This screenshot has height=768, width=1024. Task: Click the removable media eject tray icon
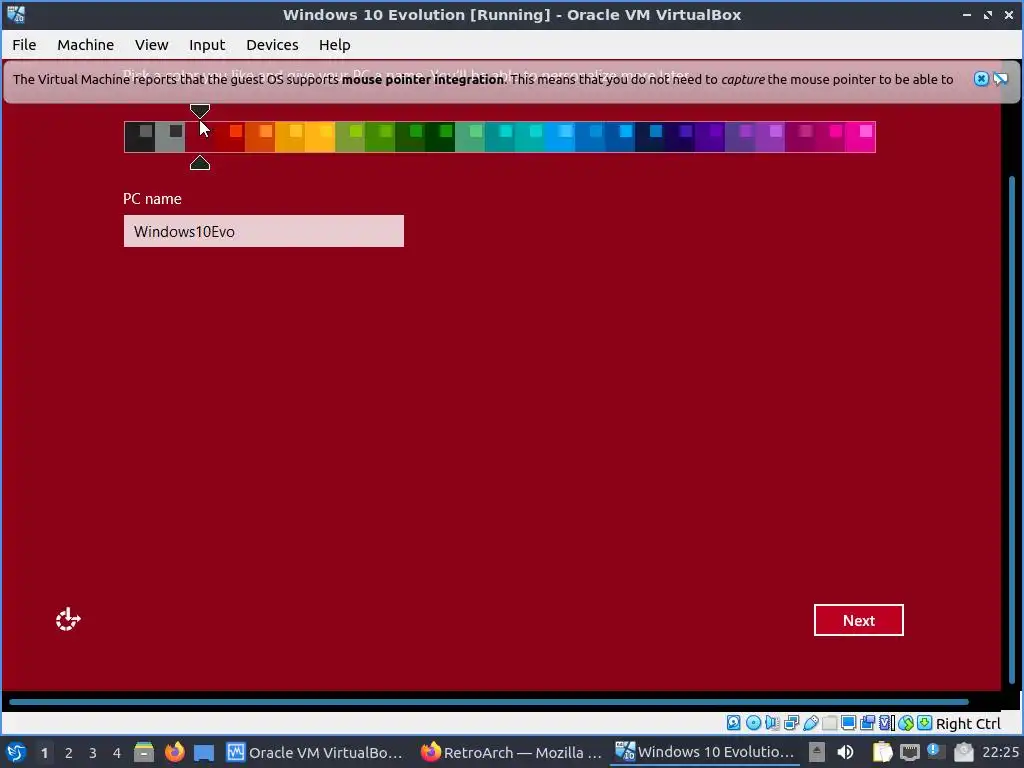click(817, 752)
